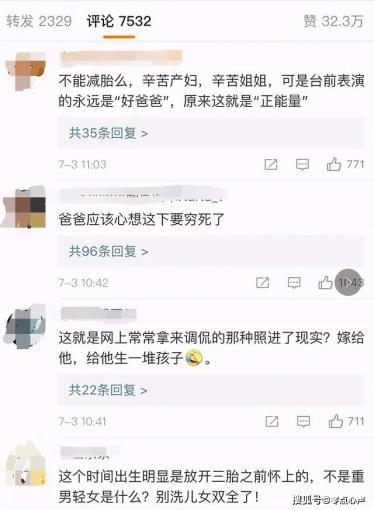Expand 共96条回复 replies
374x510 pixels.
[x=108, y=251]
